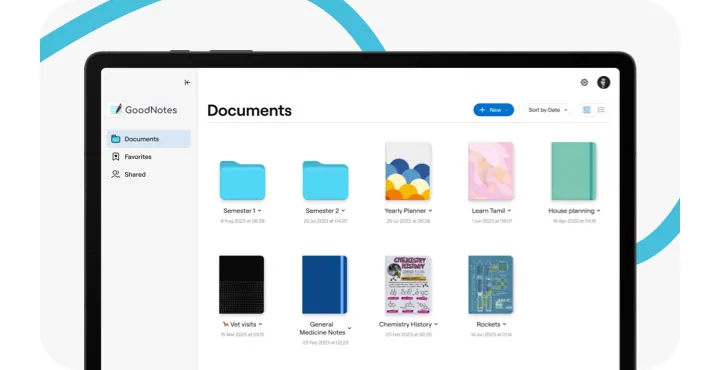Click the Documents folder icon in sidebar
Viewport: 720px width, 370px height.
pos(116,139)
